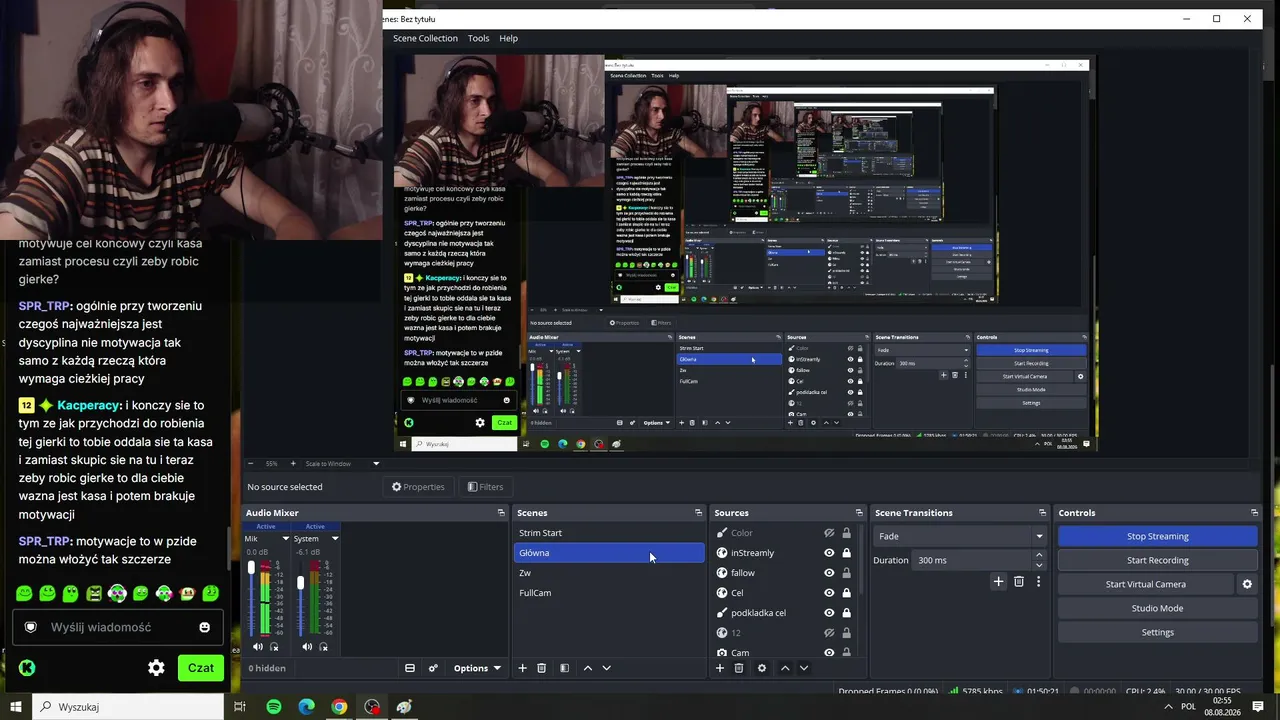Unlock the Cel source
Image resolution: width=1280 pixels, height=720 pixels.
(847, 593)
